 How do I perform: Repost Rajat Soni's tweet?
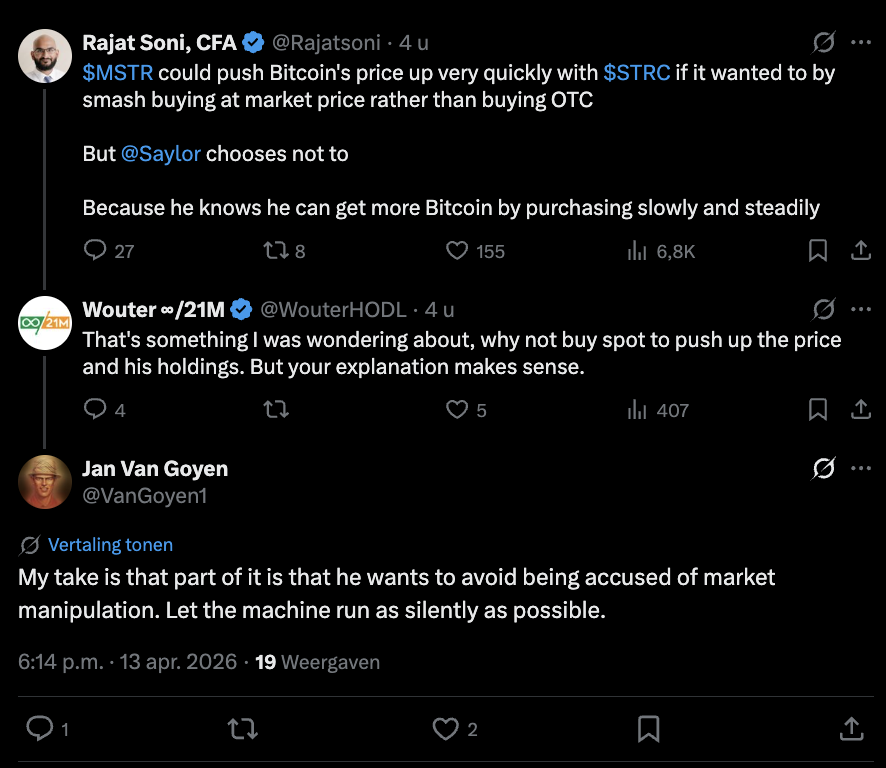[x=275, y=251]
